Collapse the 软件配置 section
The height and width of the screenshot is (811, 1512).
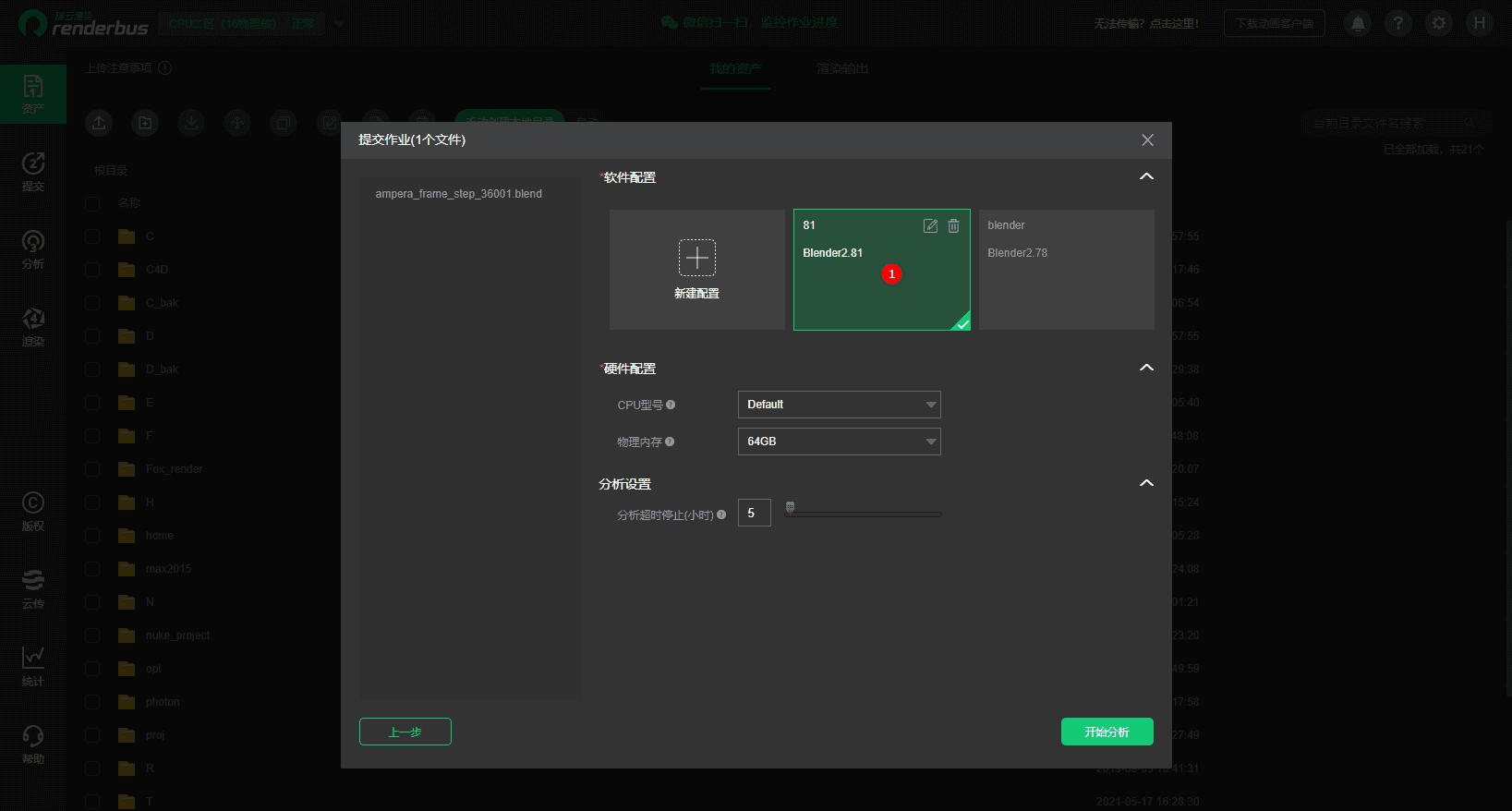pyautogui.click(x=1146, y=176)
